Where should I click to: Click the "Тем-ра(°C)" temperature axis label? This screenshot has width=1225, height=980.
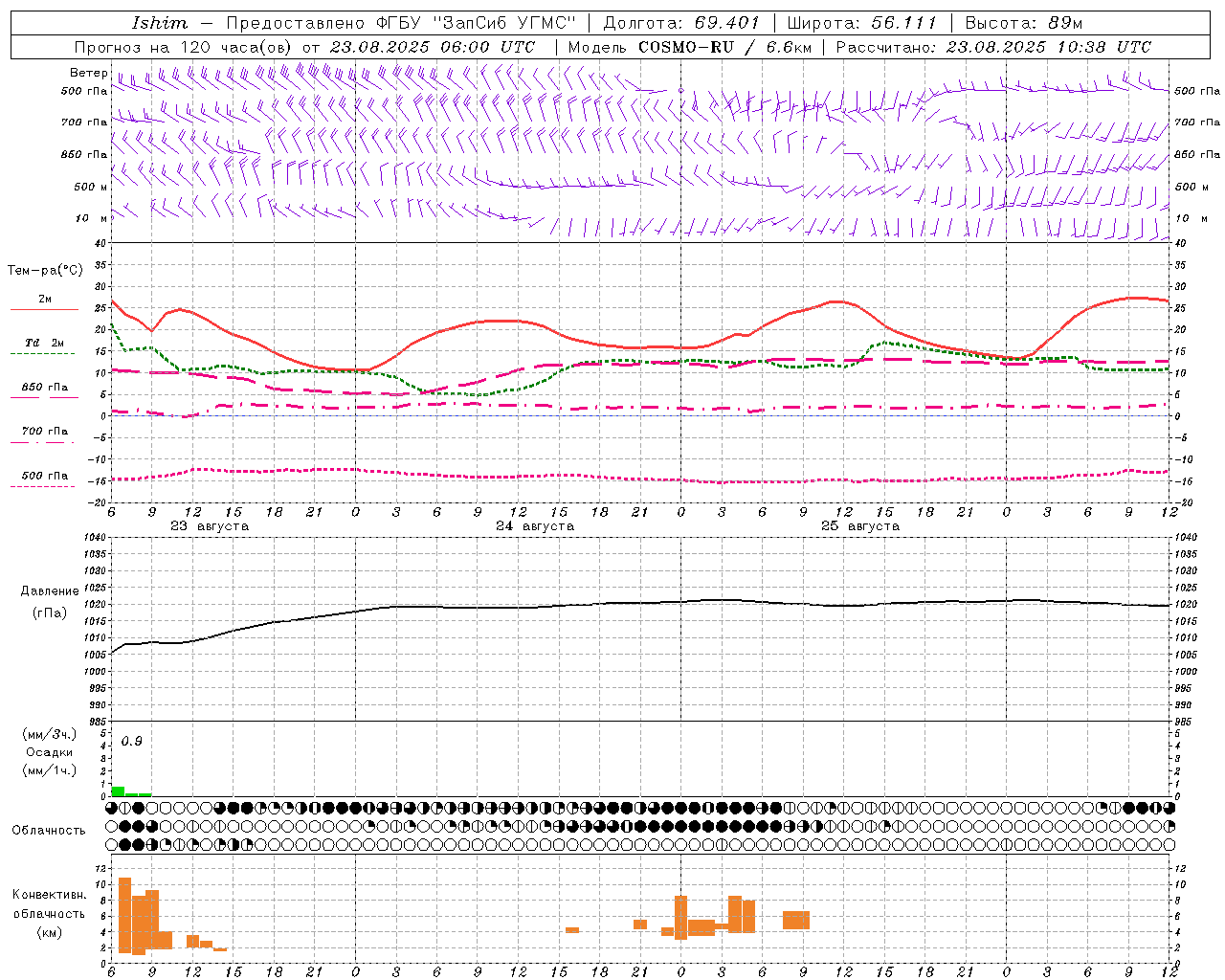click(x=45, y=271)
